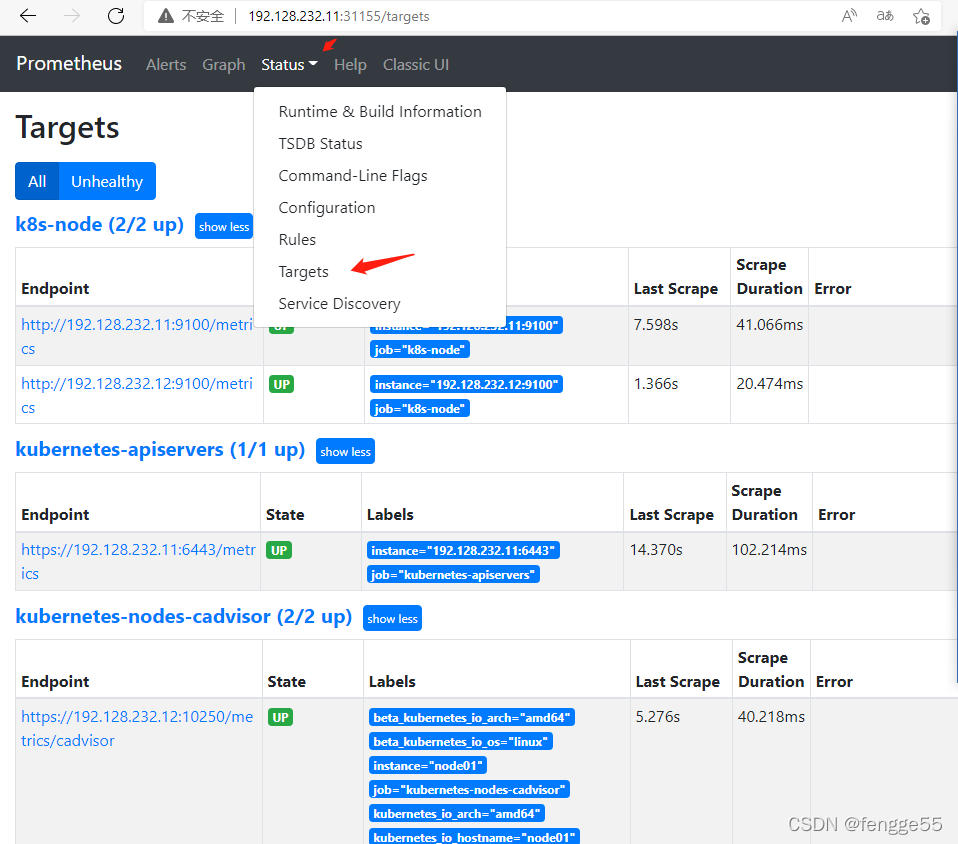
Task: Click beta_kubernetes_io_os="linux" label
Action: coord(461,741)
